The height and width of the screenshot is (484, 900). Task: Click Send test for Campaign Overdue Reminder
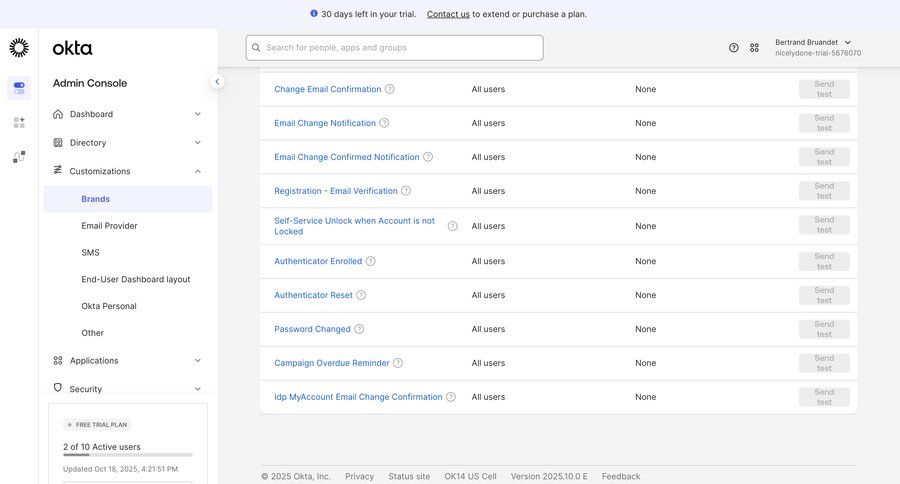pos(824,363)
